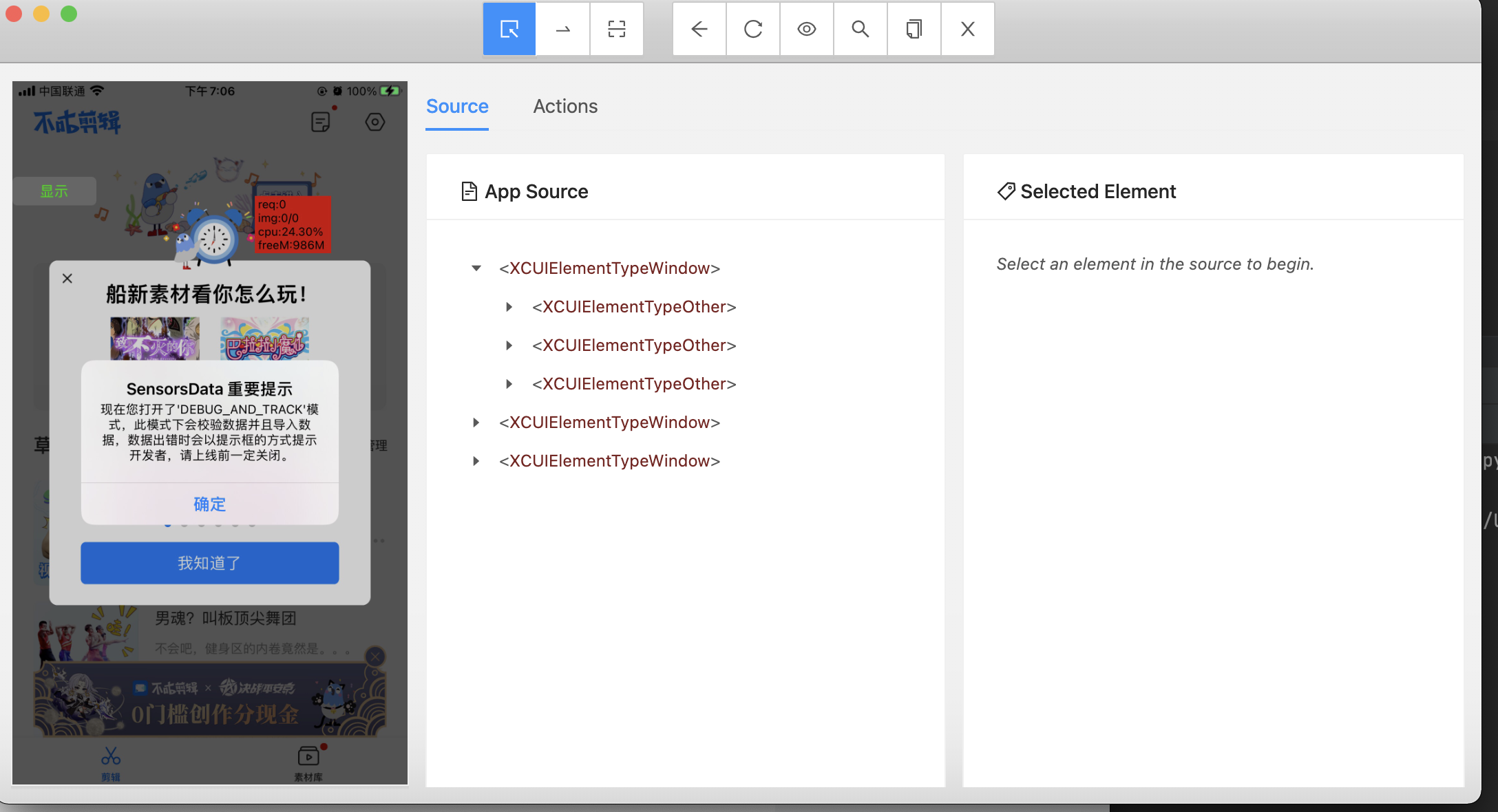Select the Swipe By Coordinates tool

coord(563,29)
